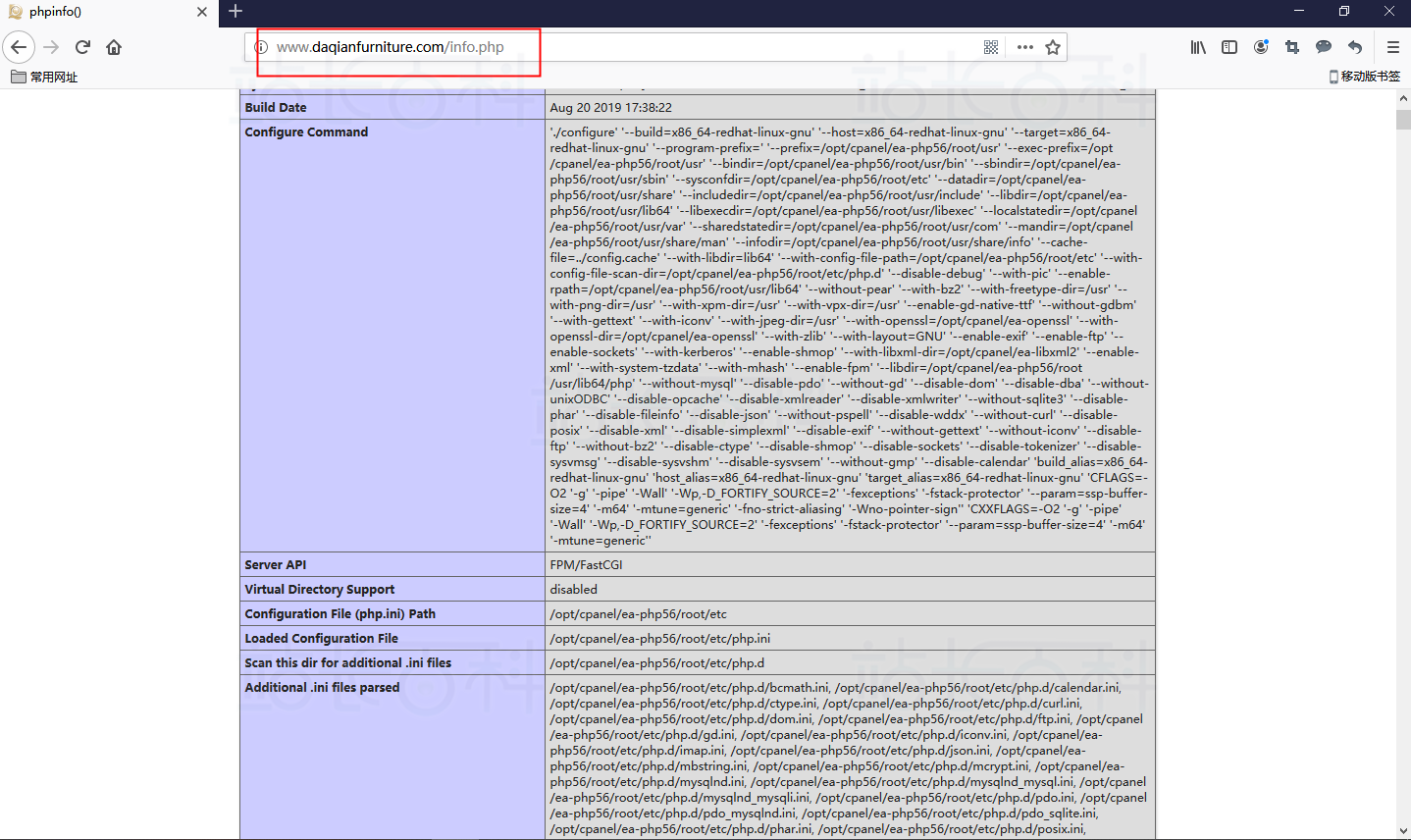Reload the current page
1411x840 pixels.
(x=83, y=47)
